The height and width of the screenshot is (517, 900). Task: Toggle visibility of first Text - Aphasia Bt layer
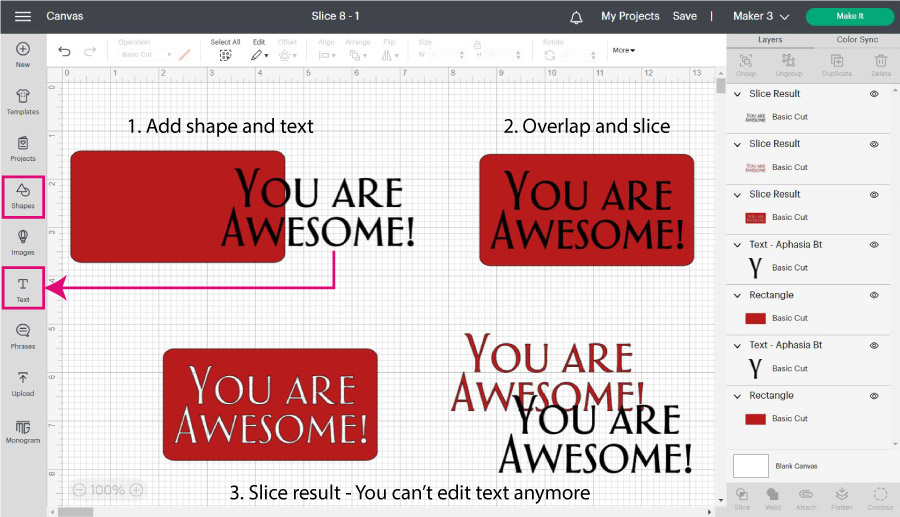pos(874,244)
